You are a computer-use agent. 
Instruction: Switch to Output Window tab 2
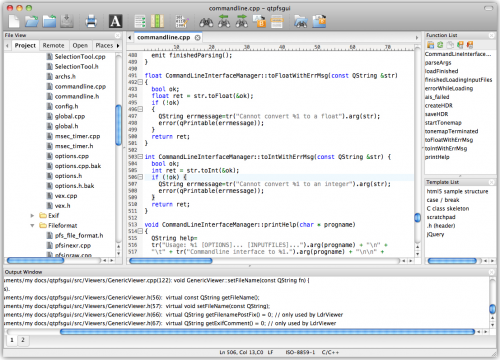23,340
